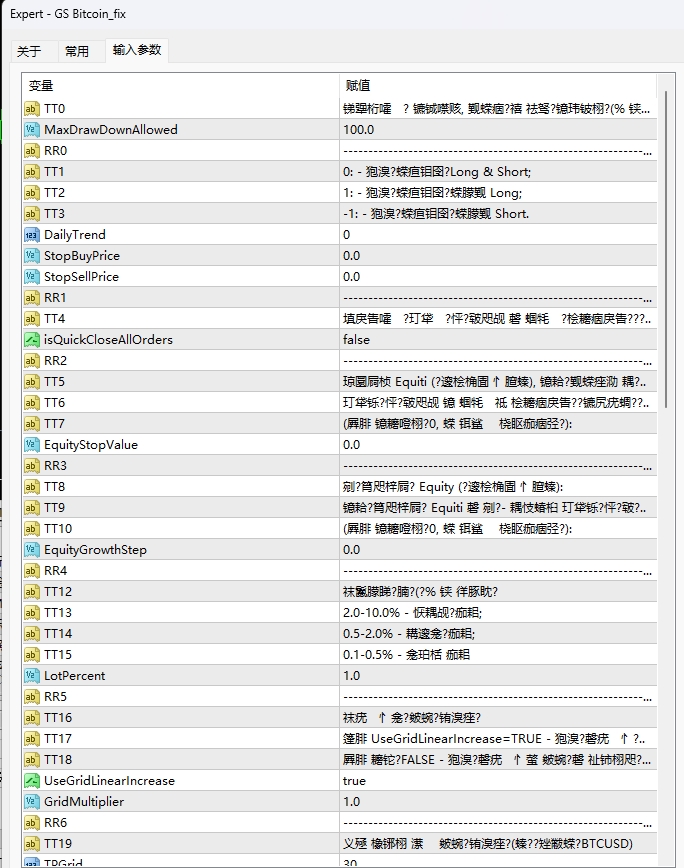The width and height of the screenshot is (684, 868).
Task: Select the TT1 value with Long & Short
Action: tap(498, 172)
